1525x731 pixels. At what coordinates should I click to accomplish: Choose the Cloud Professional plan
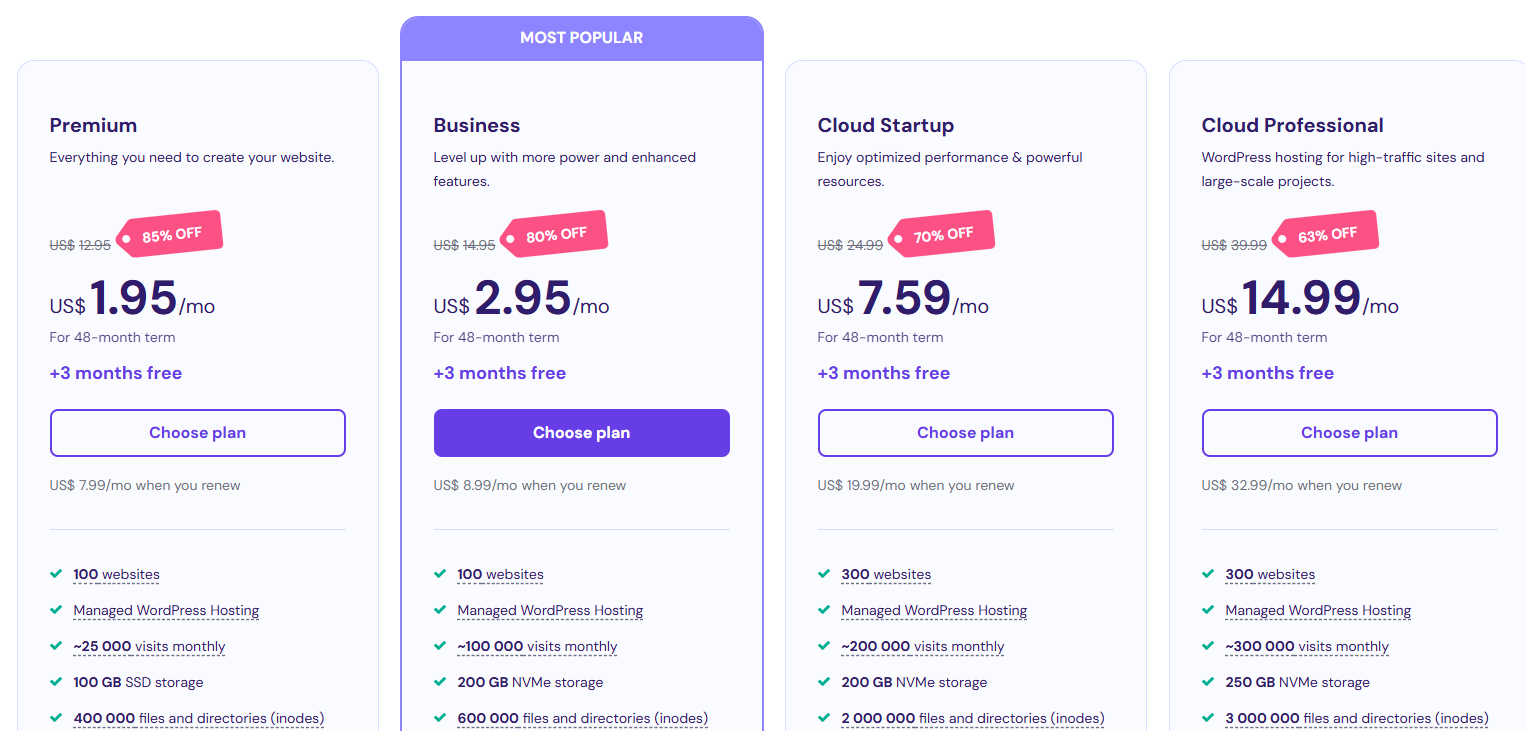tap(1349, 433)
